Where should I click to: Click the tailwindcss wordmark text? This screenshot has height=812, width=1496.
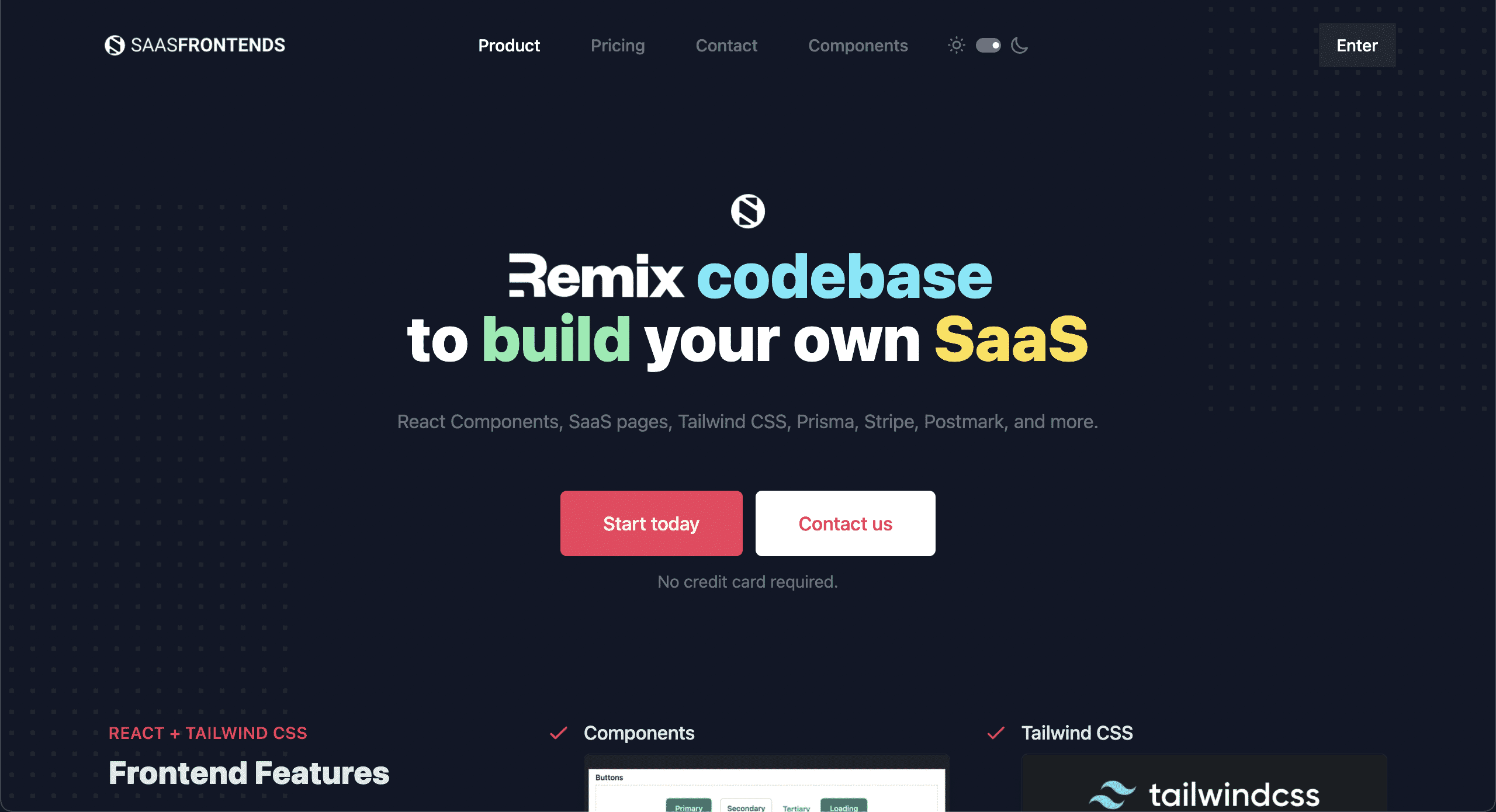1234,794
